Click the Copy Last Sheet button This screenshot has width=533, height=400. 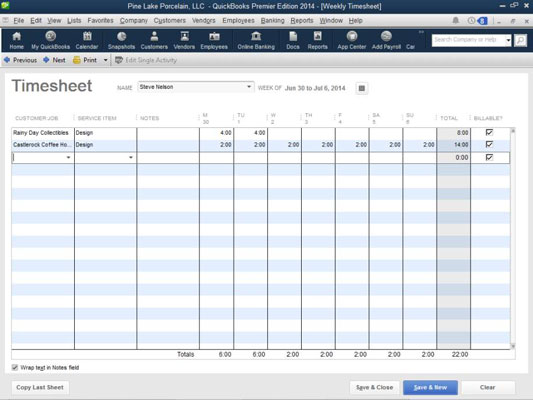40,387
